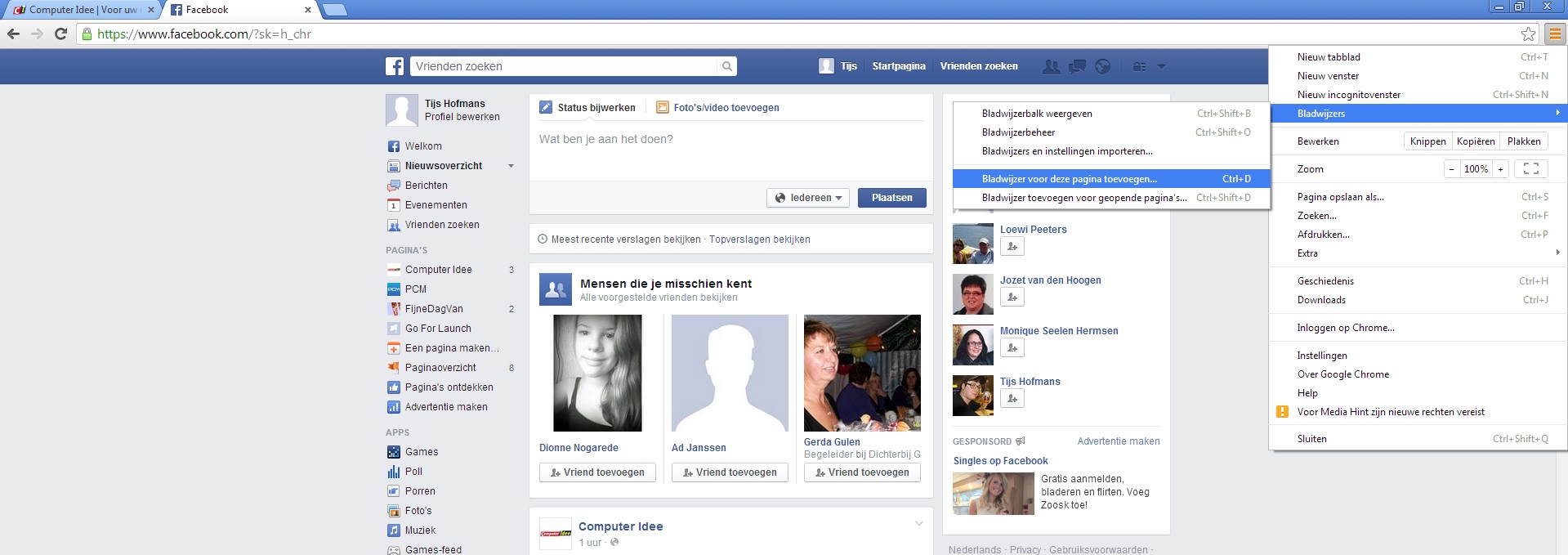Reload the page with the refresh icon
1568x555 pixels.
click(60, 34)
